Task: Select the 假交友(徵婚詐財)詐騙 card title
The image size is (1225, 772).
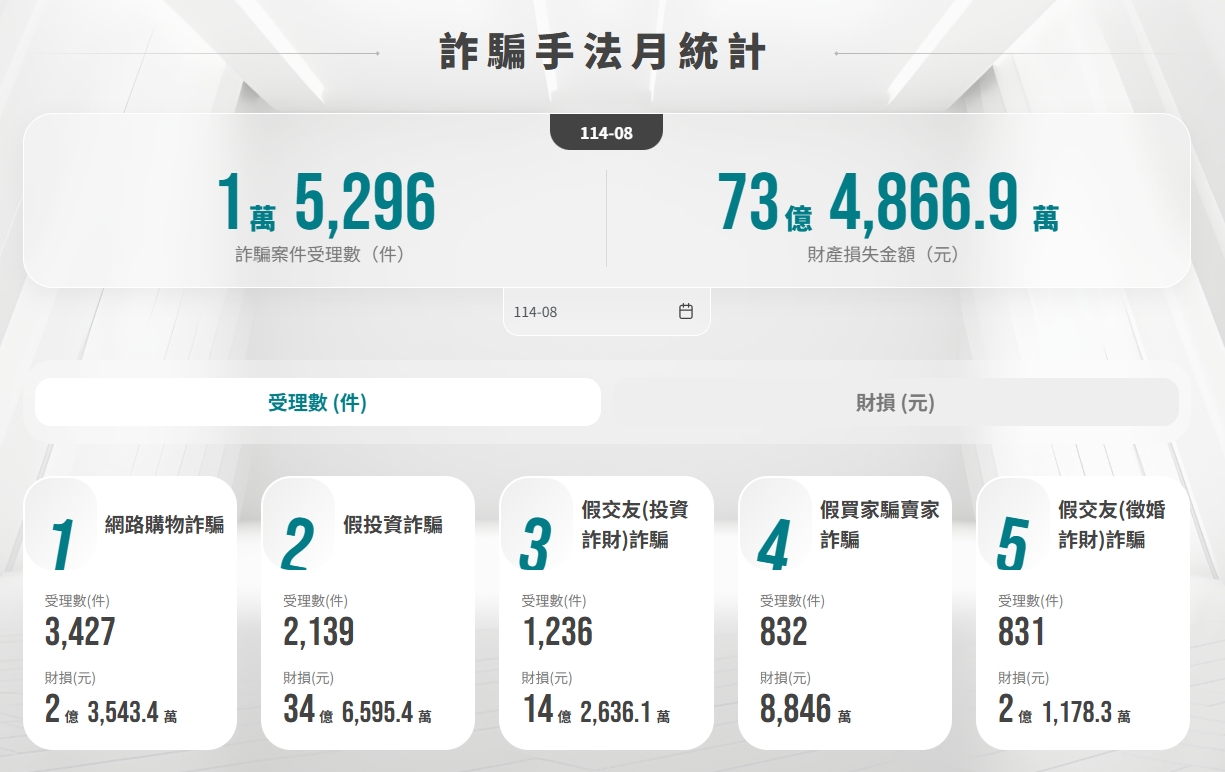Action: coord(1112,525)
